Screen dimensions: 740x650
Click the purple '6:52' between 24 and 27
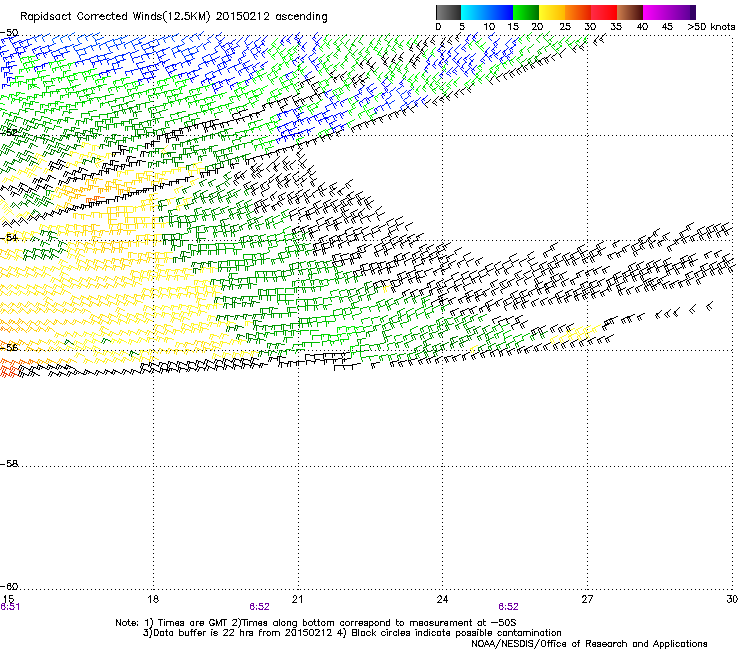click(508, 607)
